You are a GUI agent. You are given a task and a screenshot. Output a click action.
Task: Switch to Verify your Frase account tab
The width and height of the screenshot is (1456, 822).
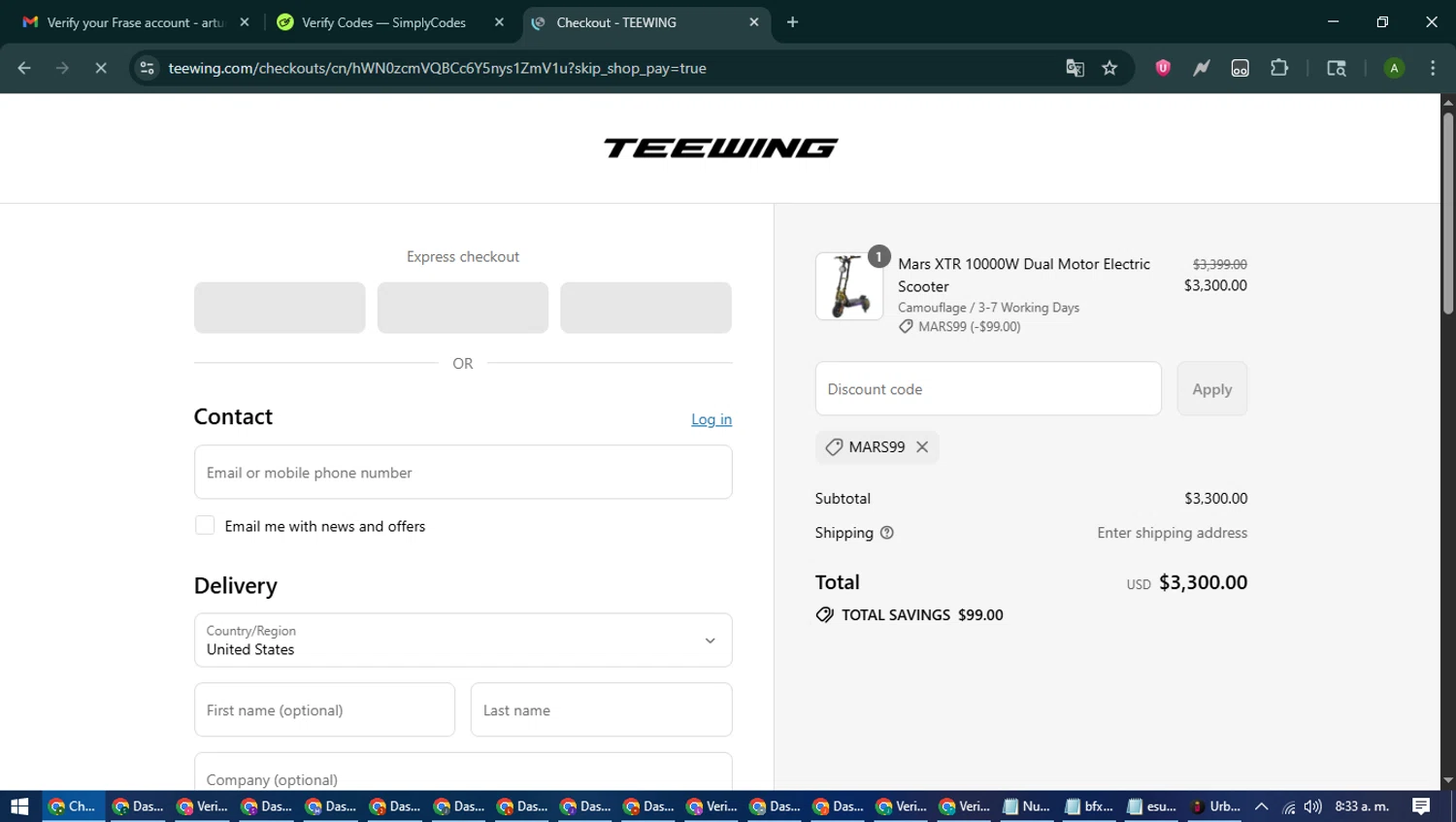pos(134,22)
